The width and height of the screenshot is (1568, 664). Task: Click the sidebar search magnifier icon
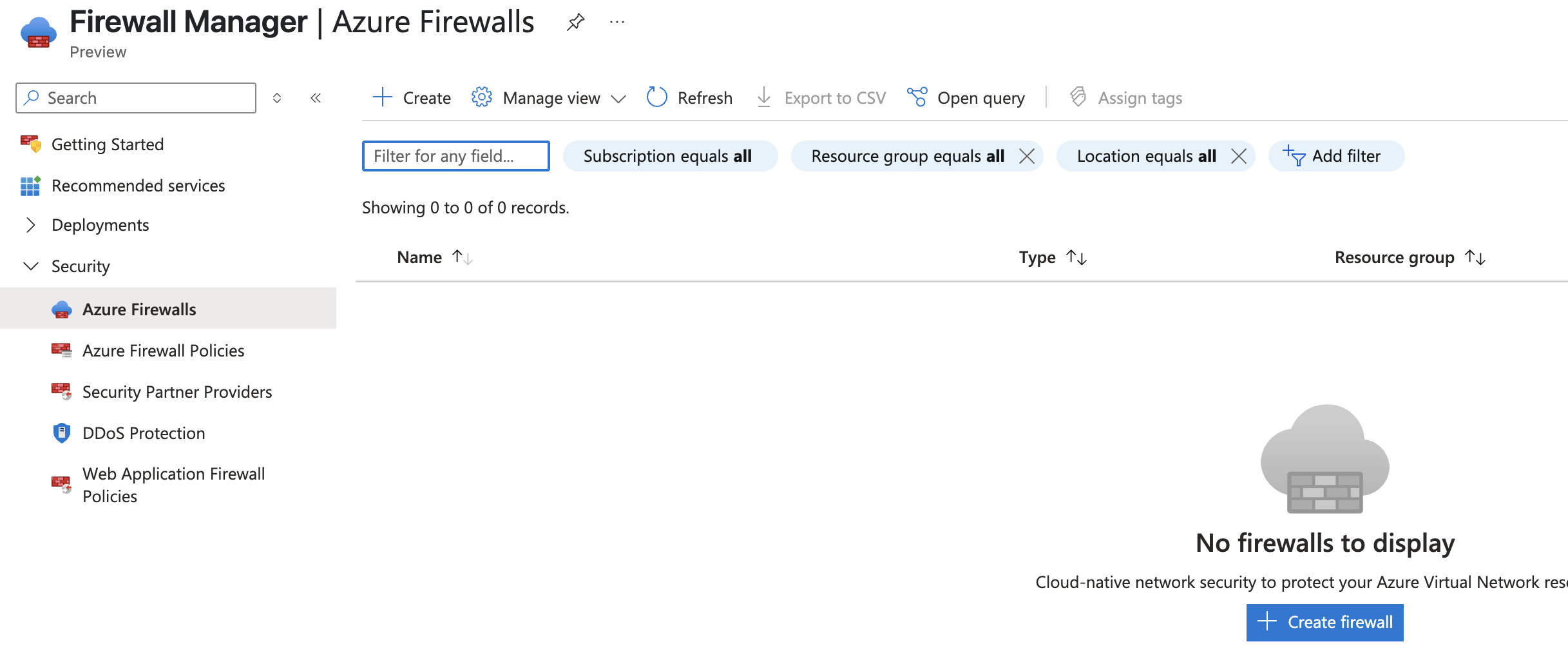[31, 97]
